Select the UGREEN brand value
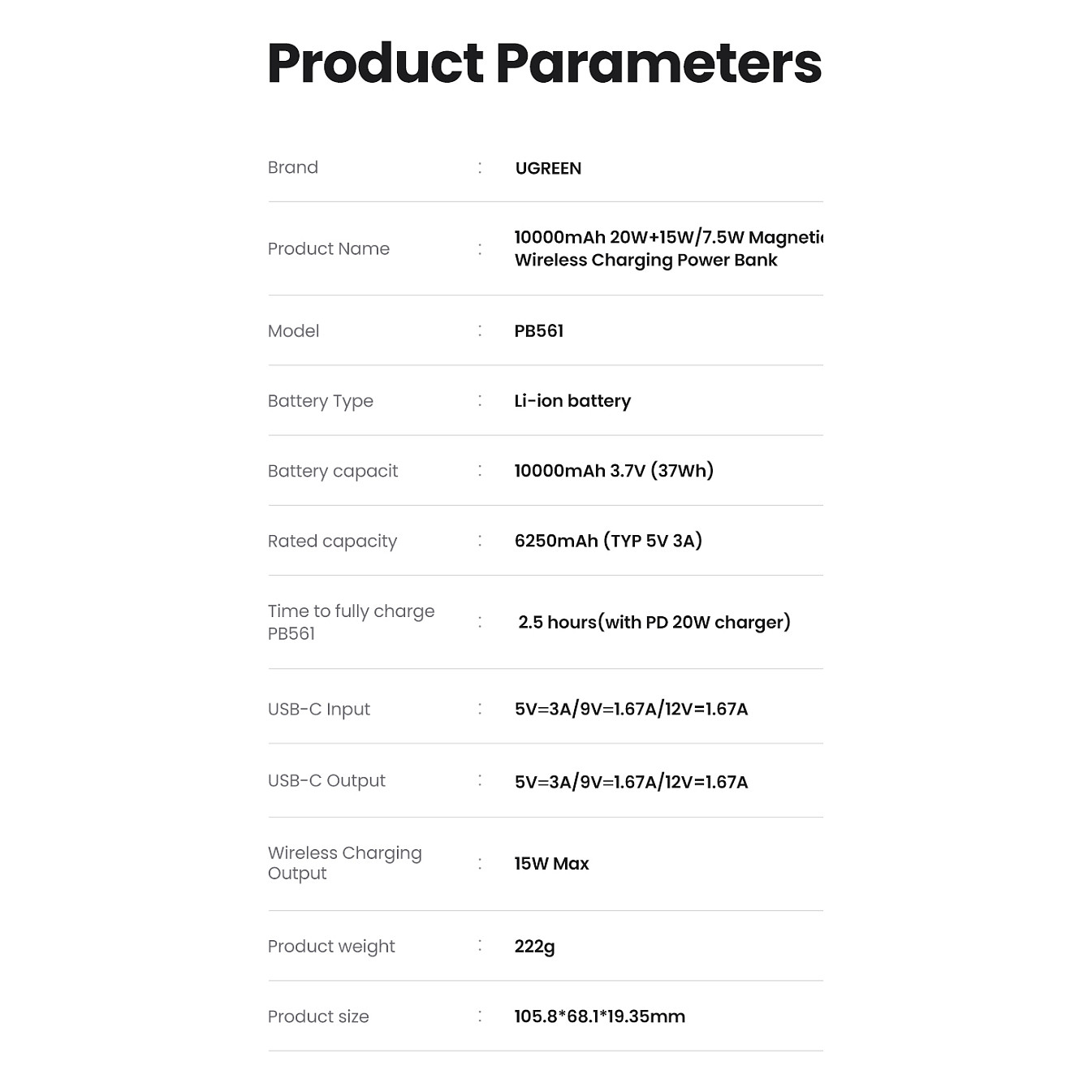1092x1092 pixels. pos(548,168)
